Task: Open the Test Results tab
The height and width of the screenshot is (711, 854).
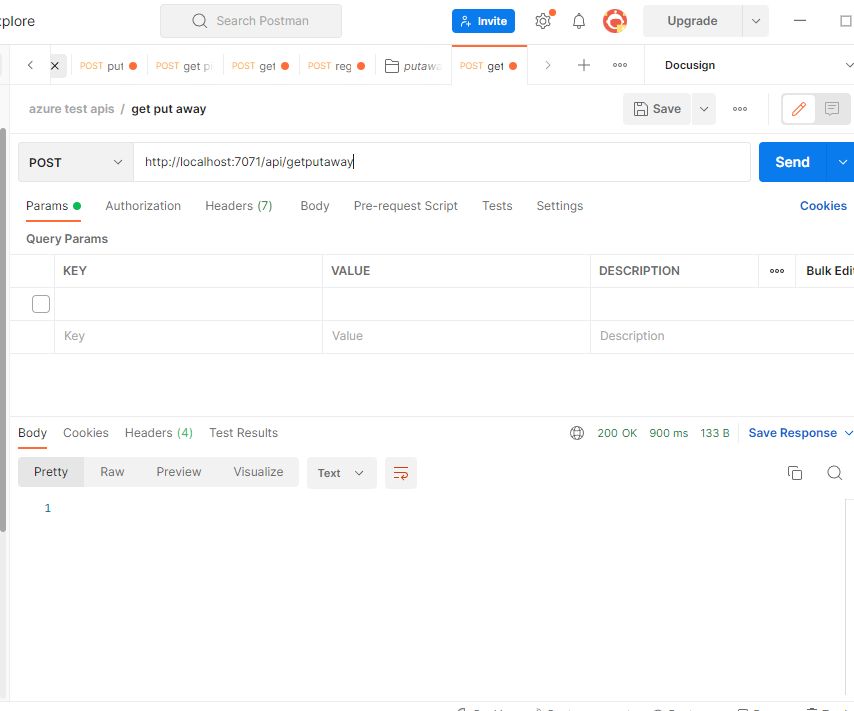Action: (x=243, y=433)
